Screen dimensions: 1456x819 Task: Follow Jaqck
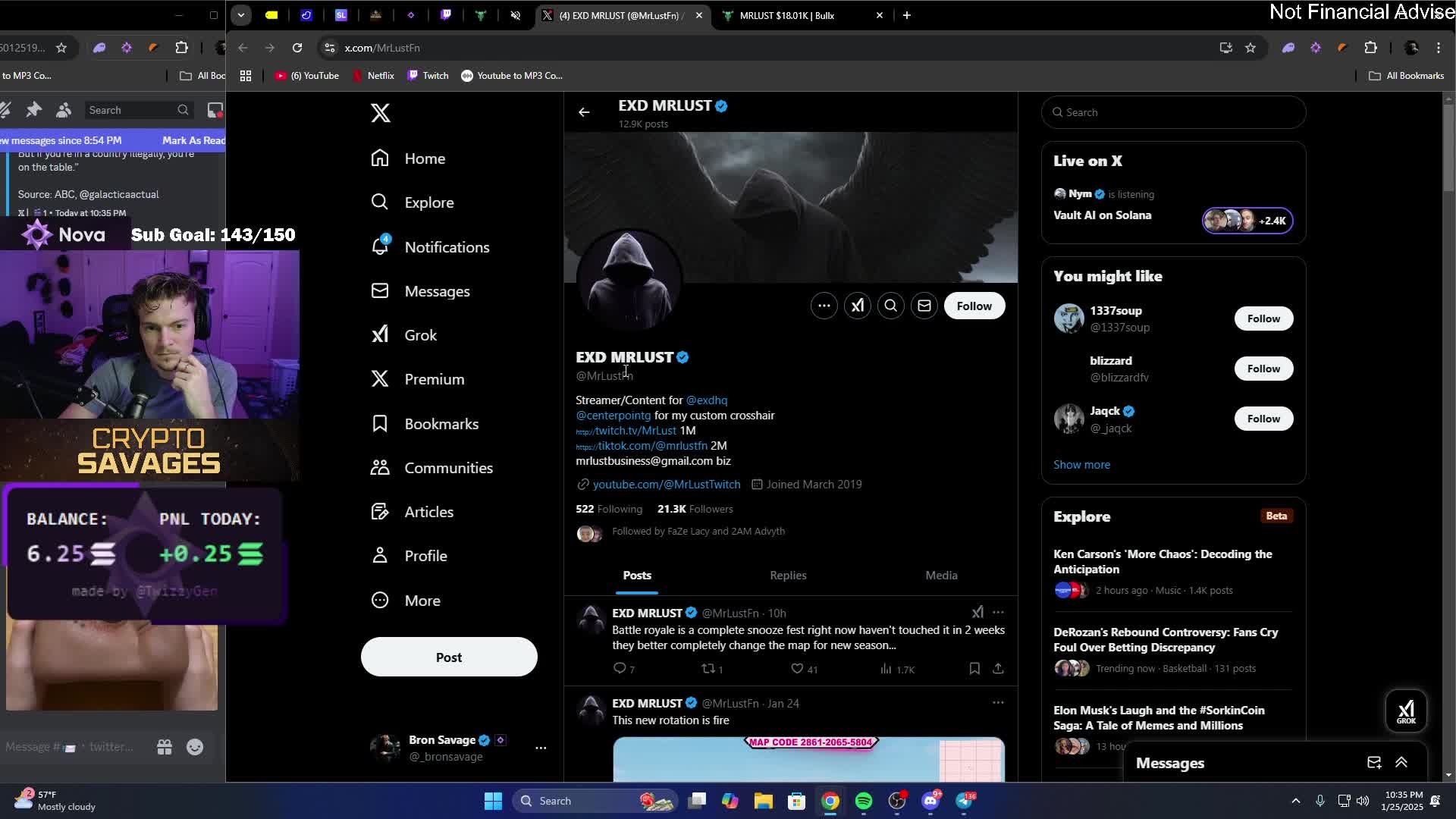coord(1263,419)
